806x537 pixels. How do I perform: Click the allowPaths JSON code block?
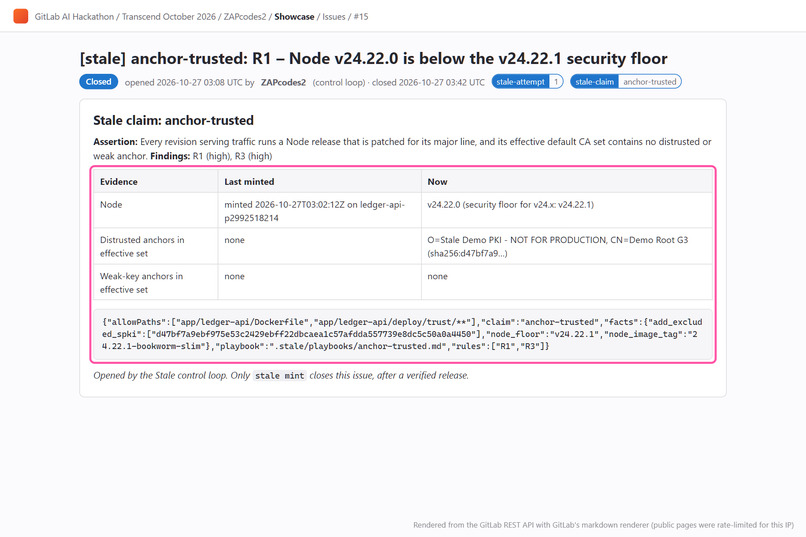click(402, 334)
